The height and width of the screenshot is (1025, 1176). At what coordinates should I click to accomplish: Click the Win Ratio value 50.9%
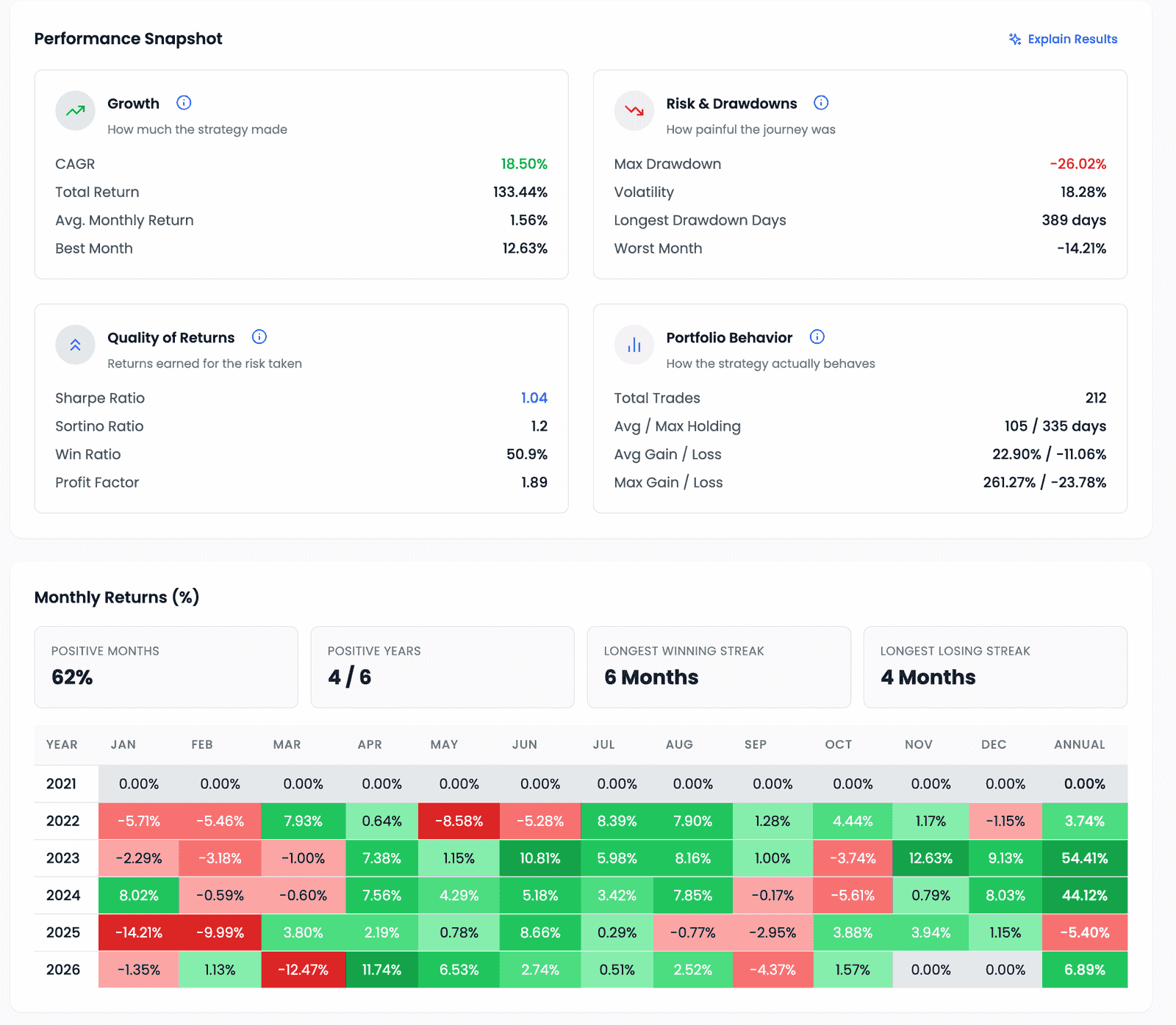click(x=527, y=454)
